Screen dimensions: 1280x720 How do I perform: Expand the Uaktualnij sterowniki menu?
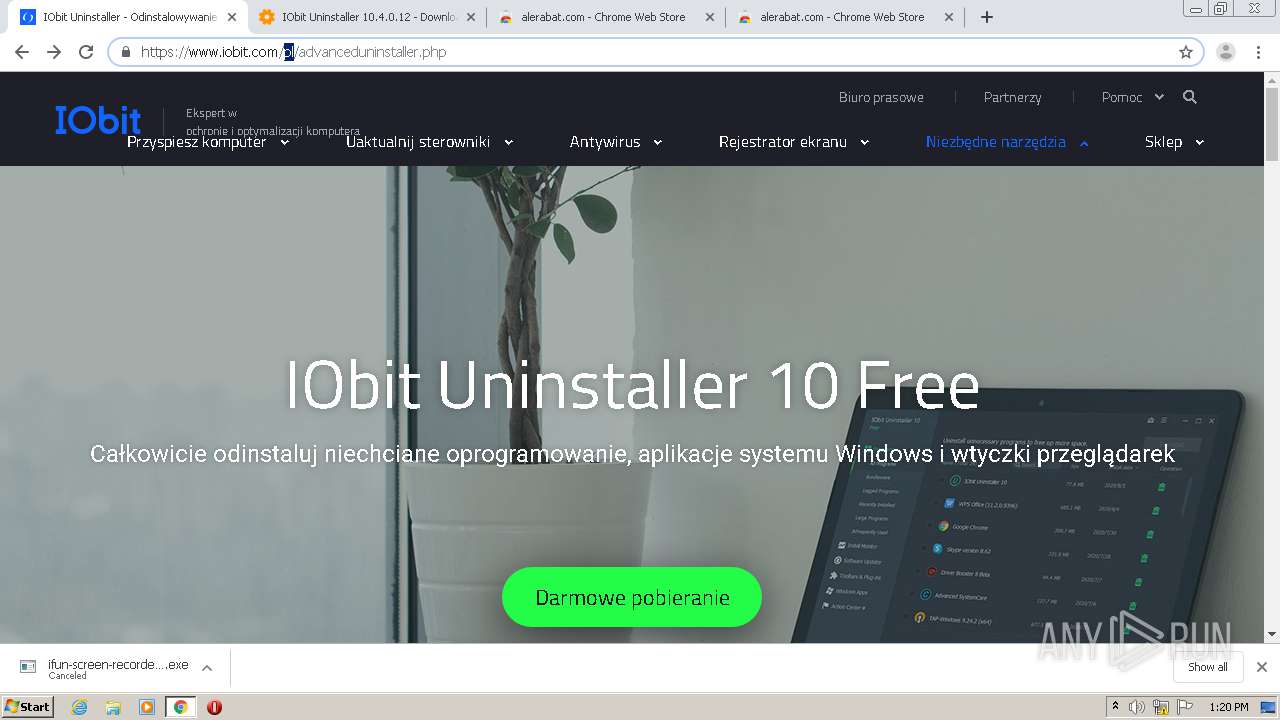click(430, 142)
